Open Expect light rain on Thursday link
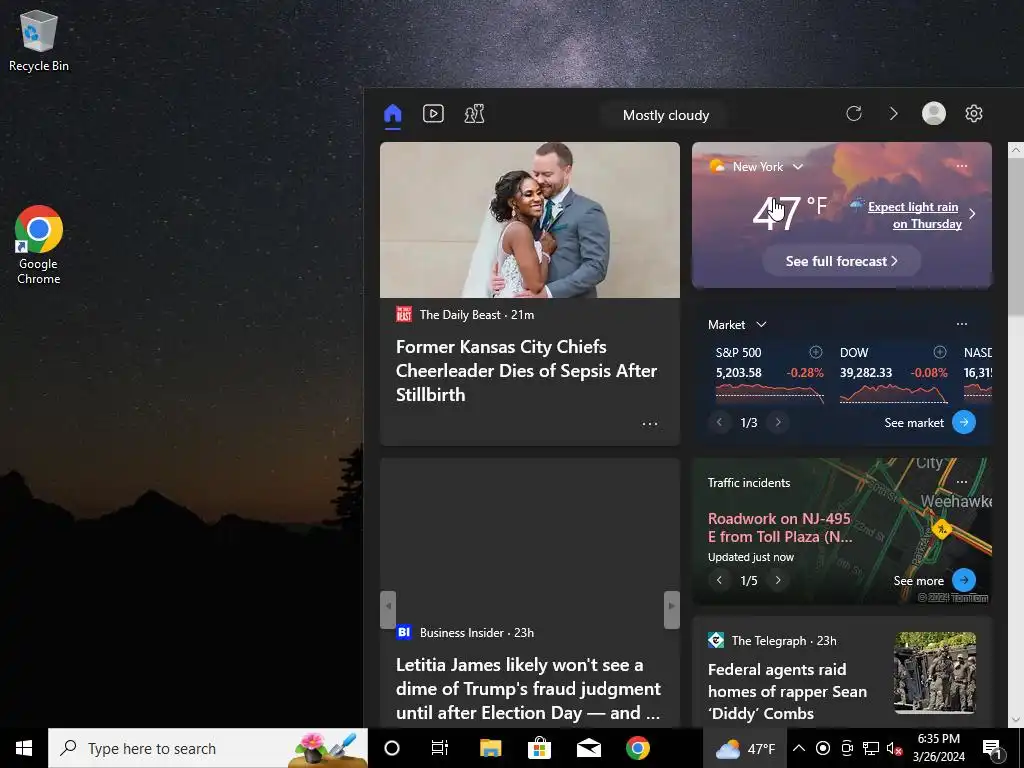 [914, 215]
